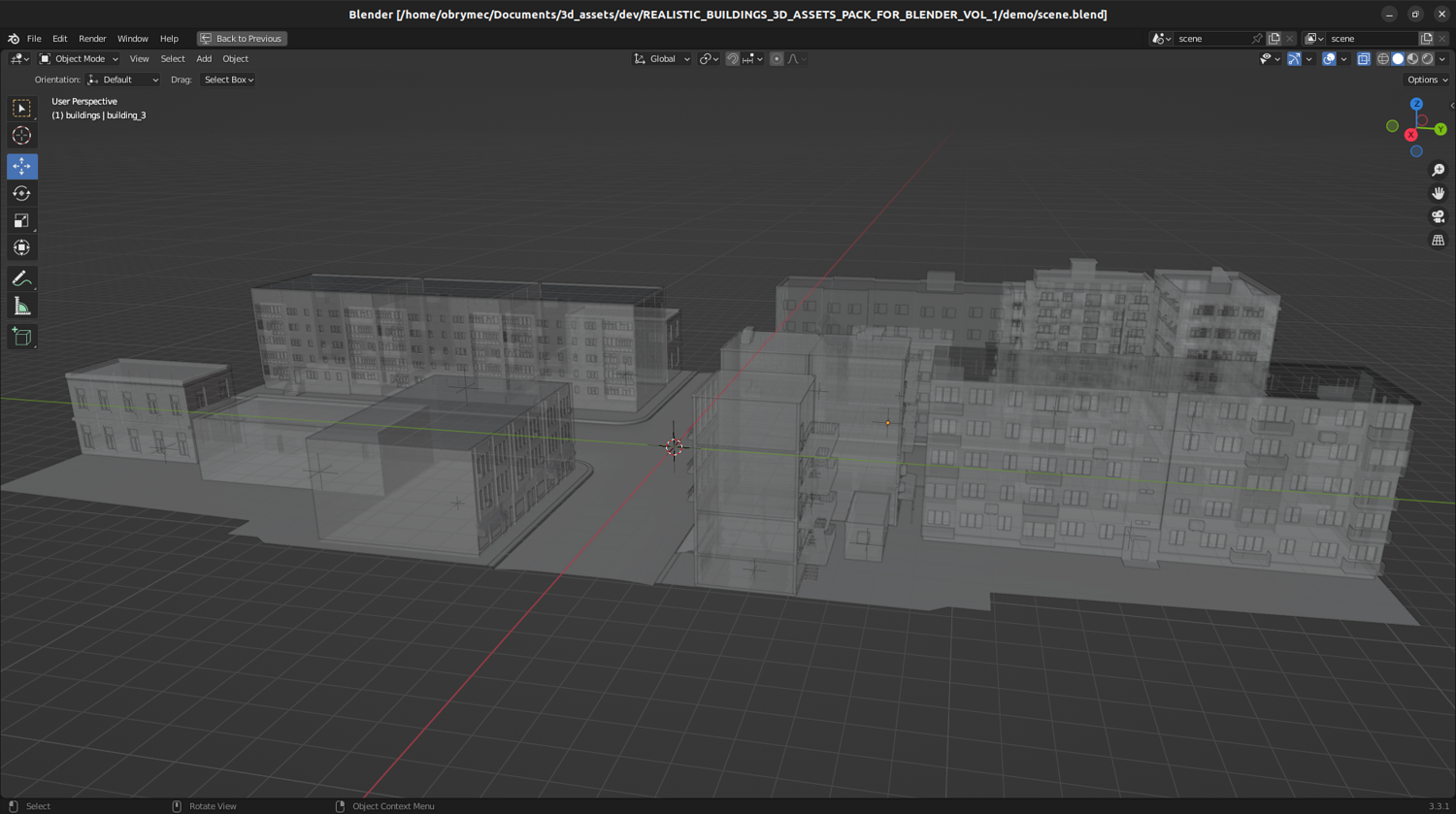Switch perspective/orthographic grid icon

pos(1439,240)
